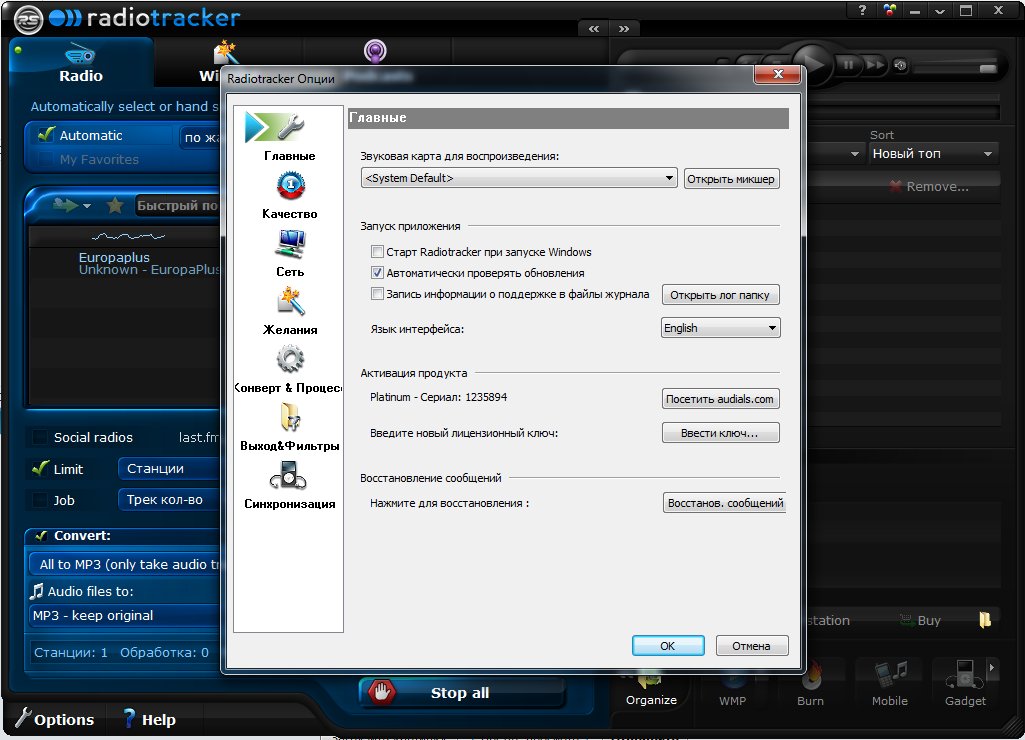This screenshot has height=740, width=1025.
Task: Click the Radio tab
Action: coord(81,63)
